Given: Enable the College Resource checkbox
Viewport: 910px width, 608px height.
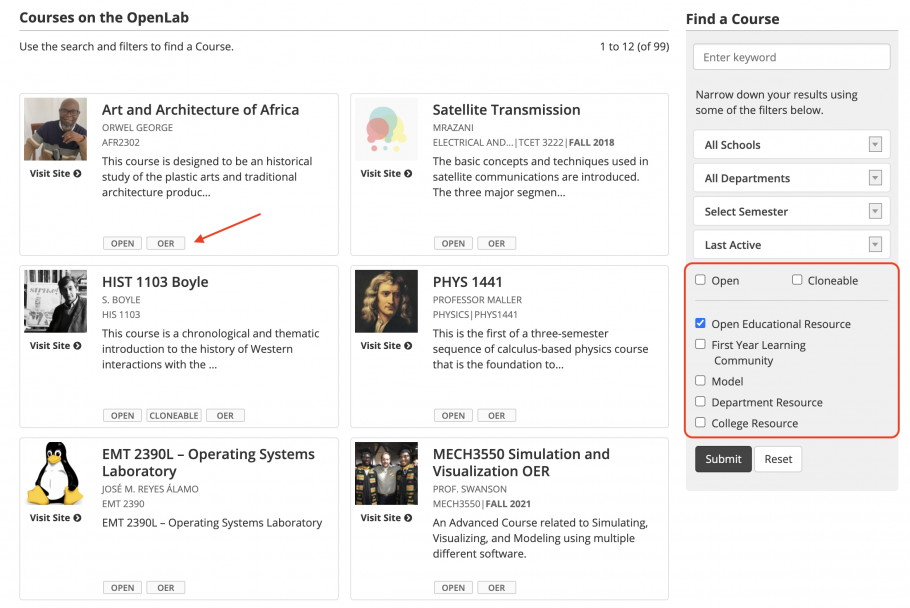Looking at the screenshot, I should pyautogui.click(x=700, y=422).
